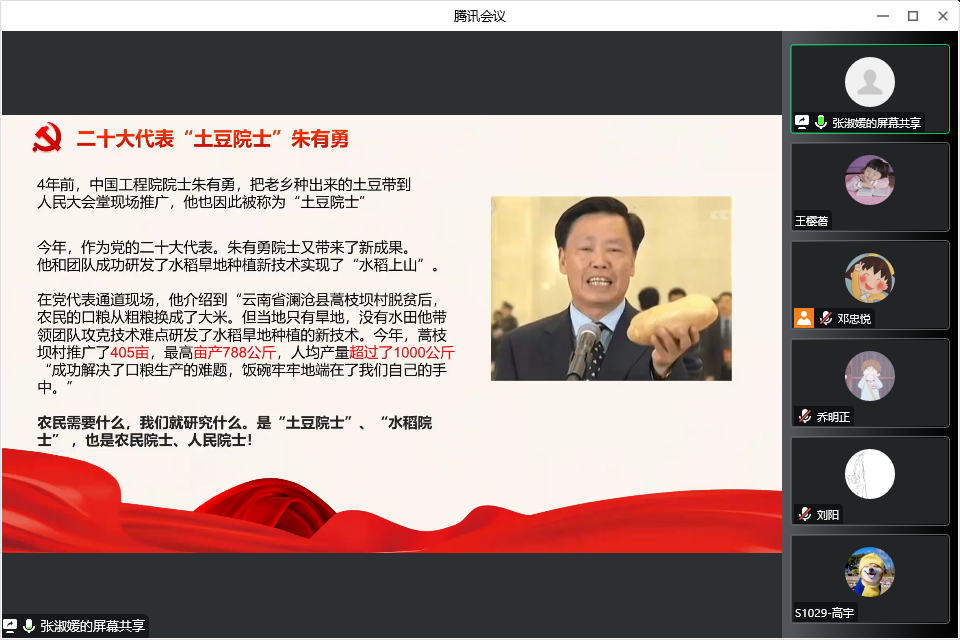Select S1029-高宇's Shiba dog avatar
Screen dimensions: 960x640
tap(869, 572)
